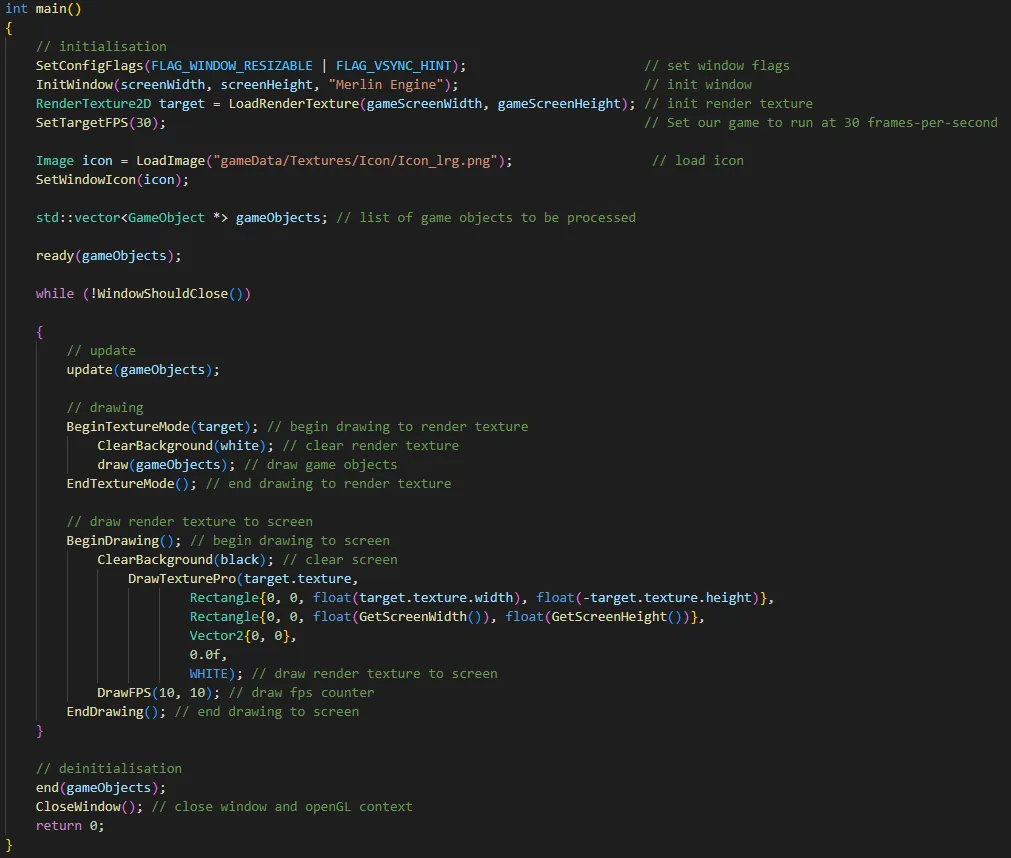The image size is (1011, 858).
Task: Place cursor on SetTargetFPS call
Action: tap(82, 122)
